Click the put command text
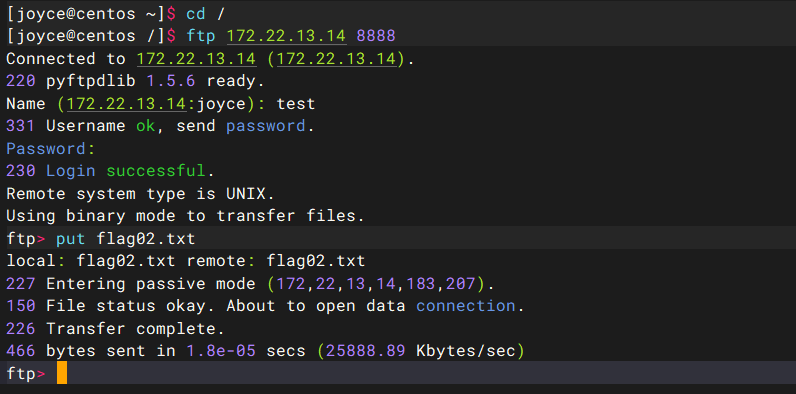The height and width of the screenshot is (394, 796). (71, 238)
